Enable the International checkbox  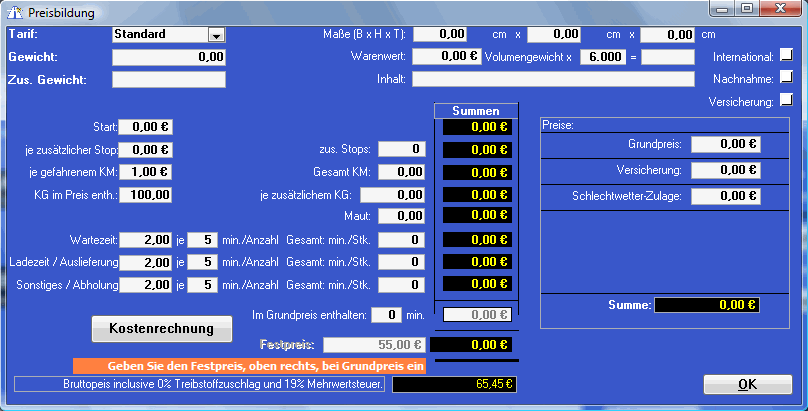coord(786,55)
